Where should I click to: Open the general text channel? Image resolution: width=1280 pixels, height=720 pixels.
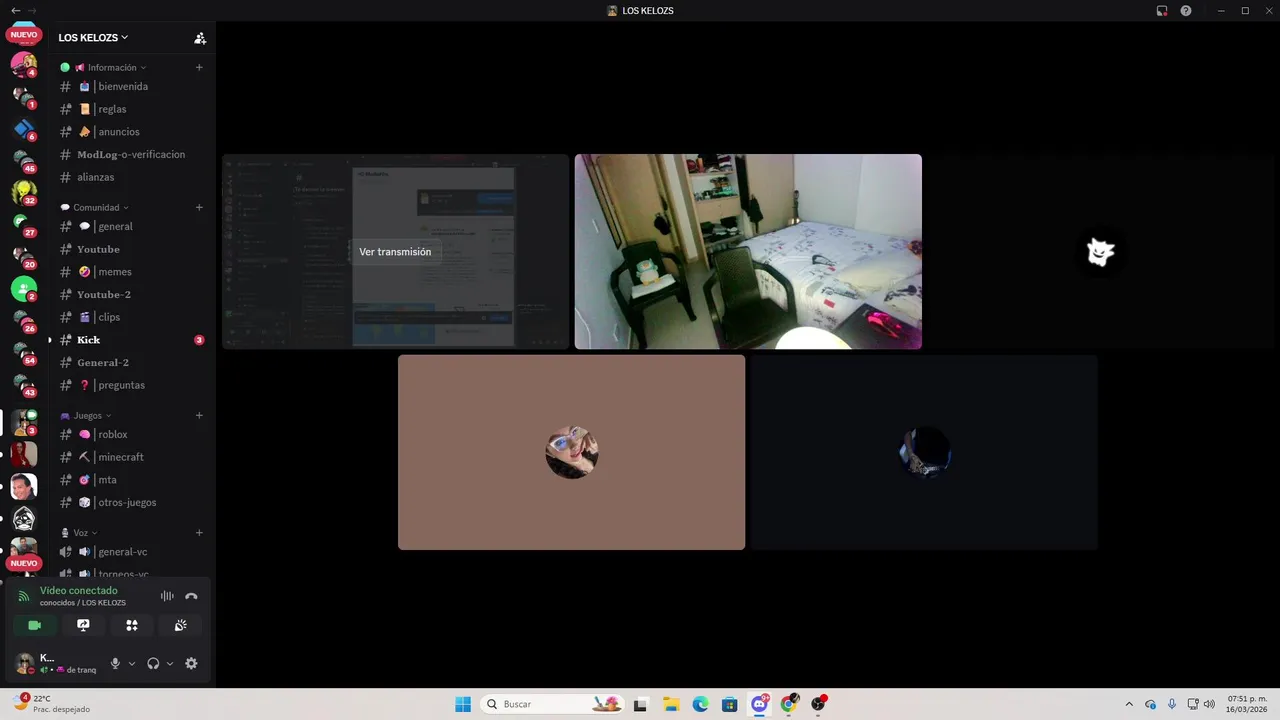click(x=132, y=226)
